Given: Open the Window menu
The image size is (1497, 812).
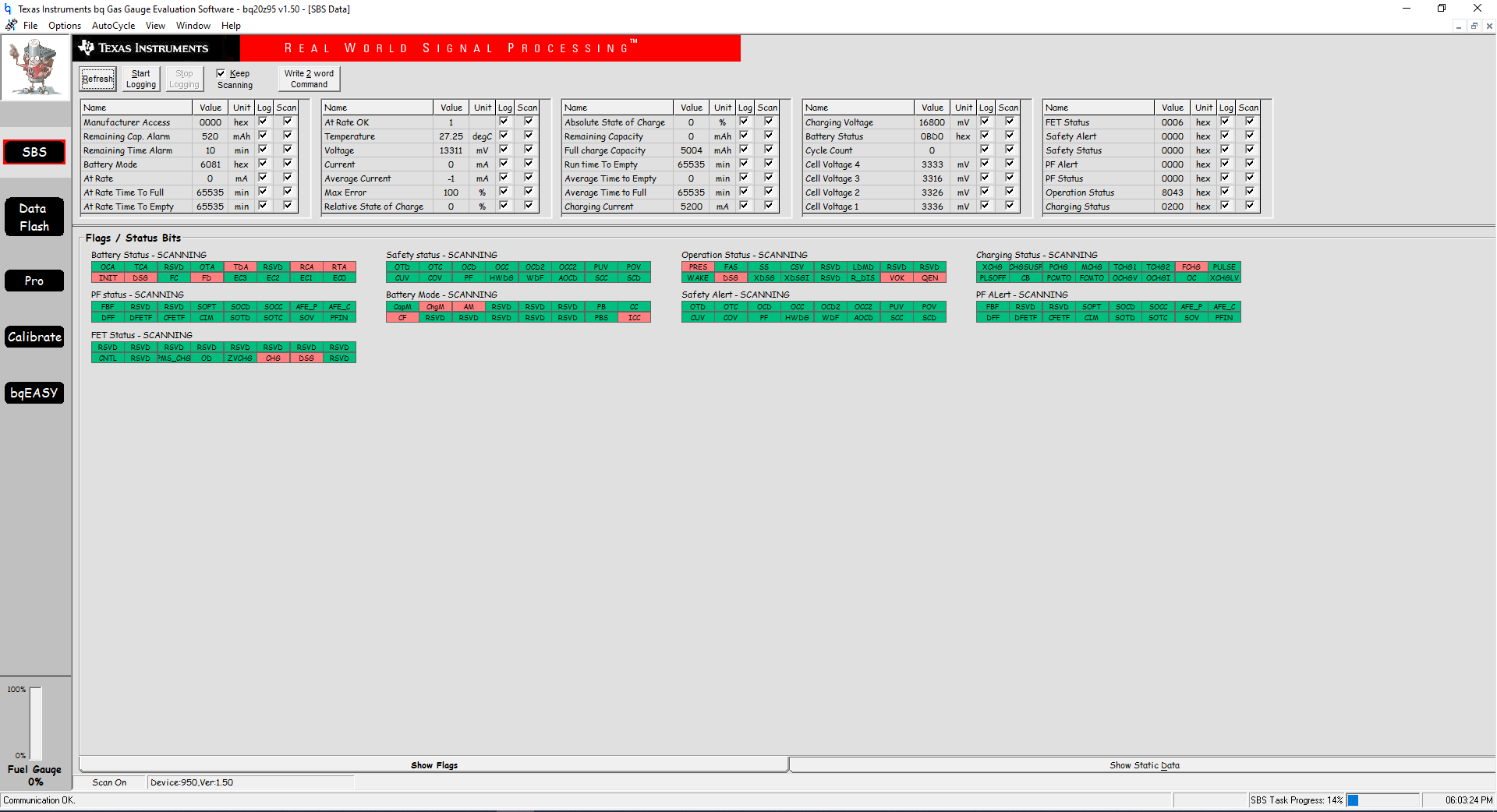Looking at the screenshot, I should point(193,25).
